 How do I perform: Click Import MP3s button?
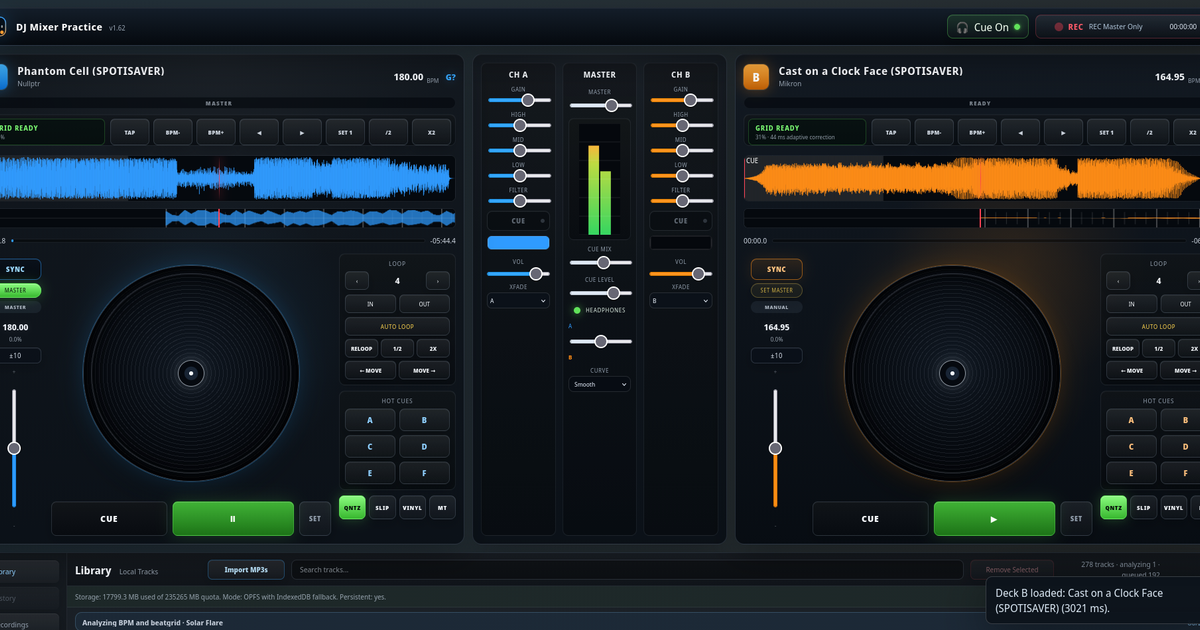246,570
